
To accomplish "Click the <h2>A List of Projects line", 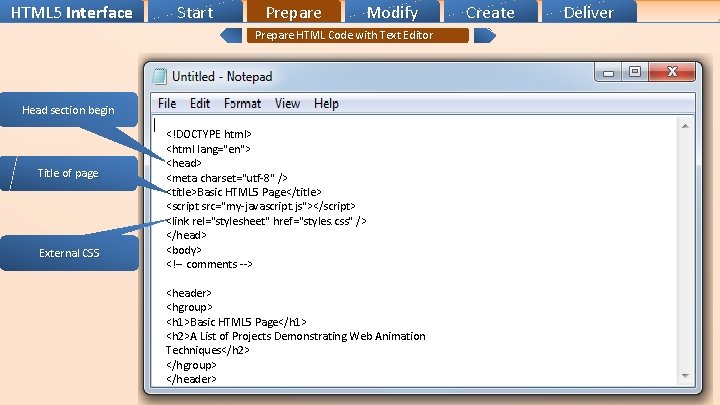I will 296,336.
